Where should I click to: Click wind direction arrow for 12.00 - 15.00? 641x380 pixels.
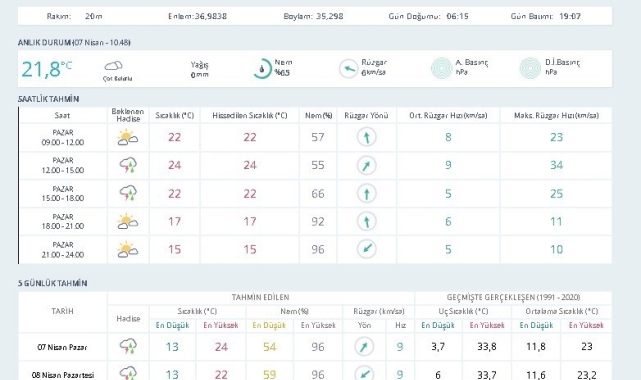[x=366, y=165]
